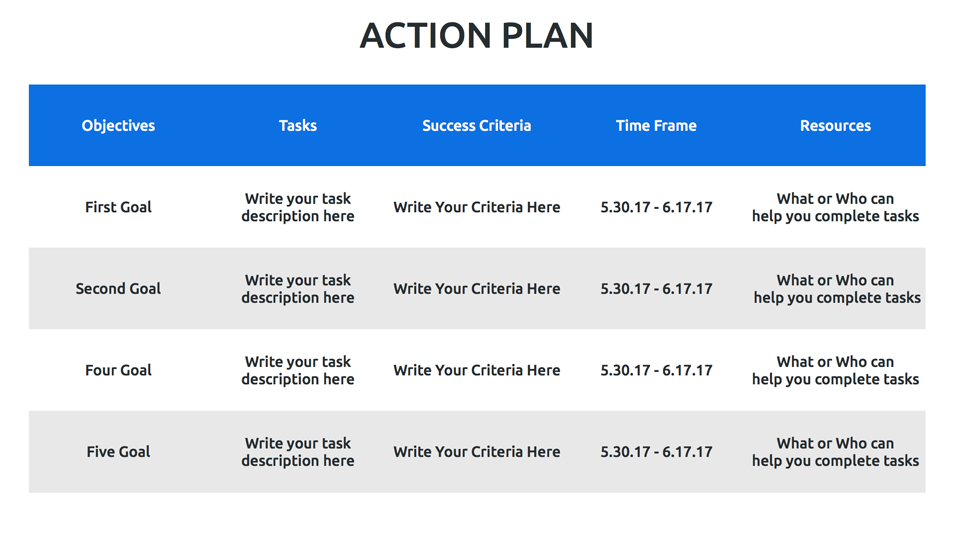
Task: Click the date range in Second Goal row
Action: click(x=656, y=289)
